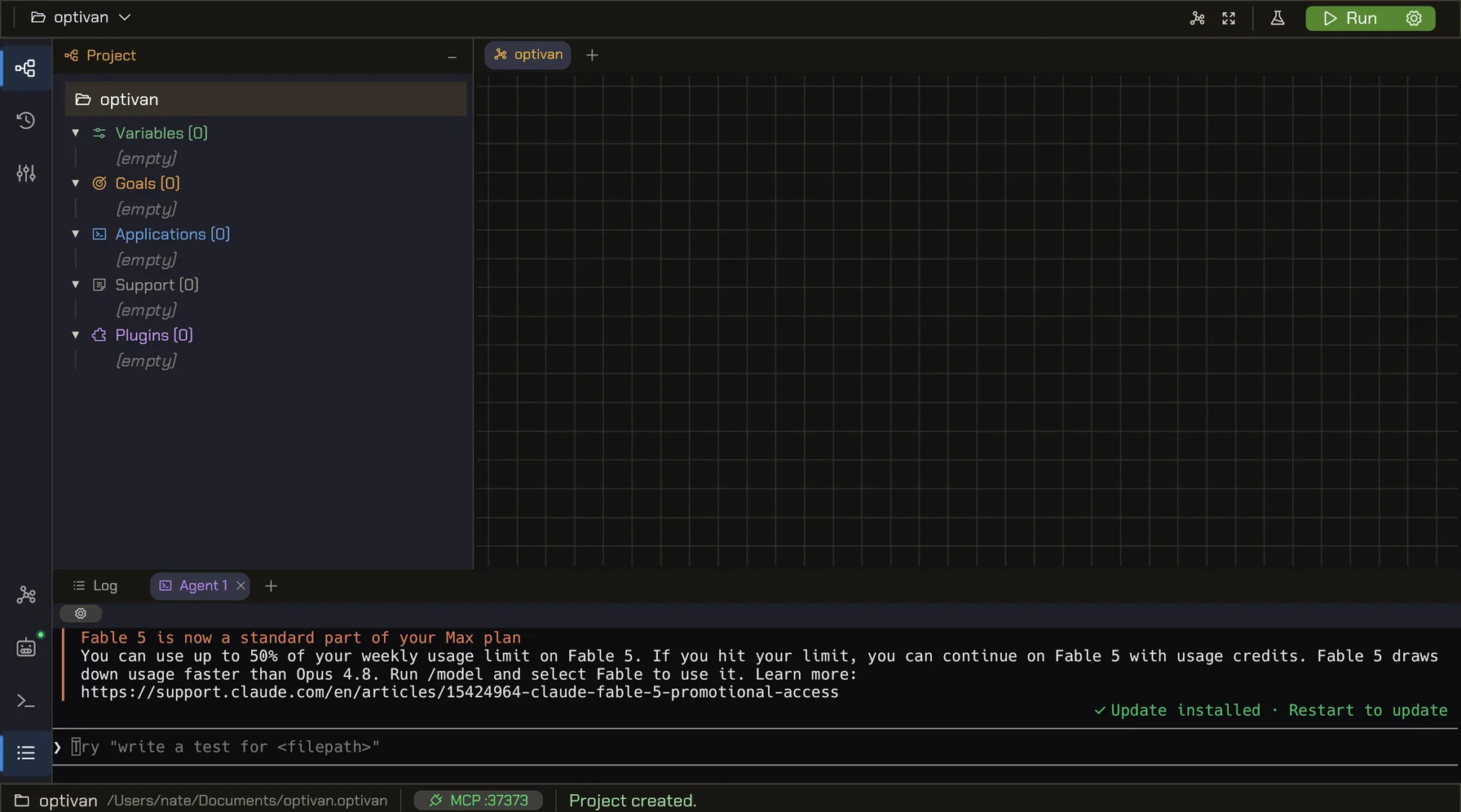Click the Goals target icon
Viewport: 1461px width, 812px height.
coord(99,183)
